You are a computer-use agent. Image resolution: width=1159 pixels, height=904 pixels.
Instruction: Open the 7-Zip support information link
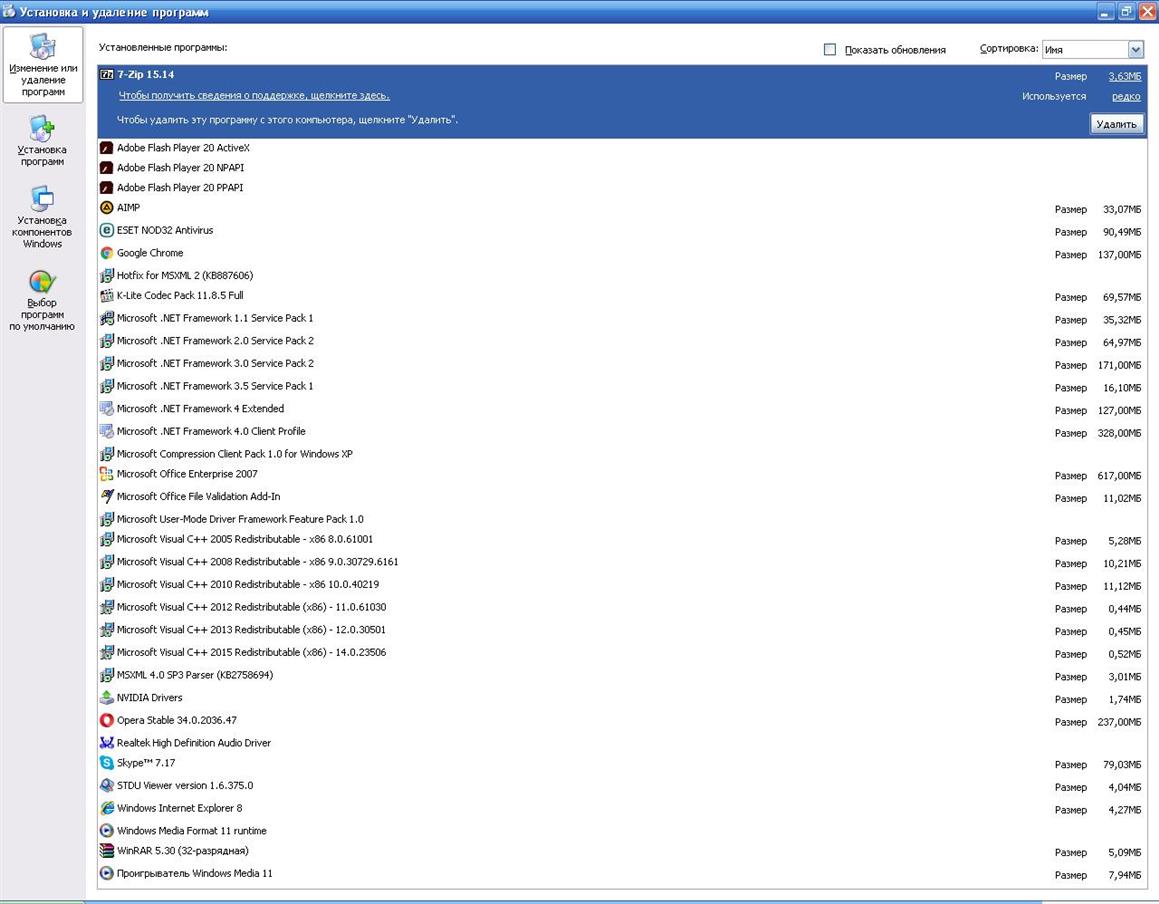(254, 95)
